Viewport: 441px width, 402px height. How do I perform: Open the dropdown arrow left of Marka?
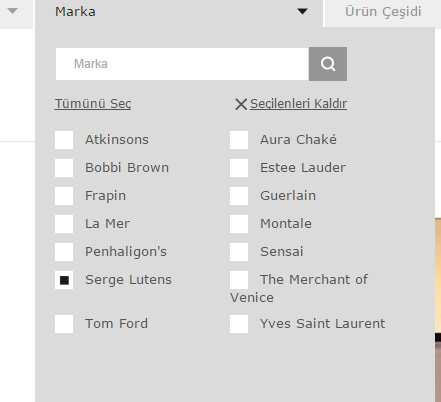[12, 11]
